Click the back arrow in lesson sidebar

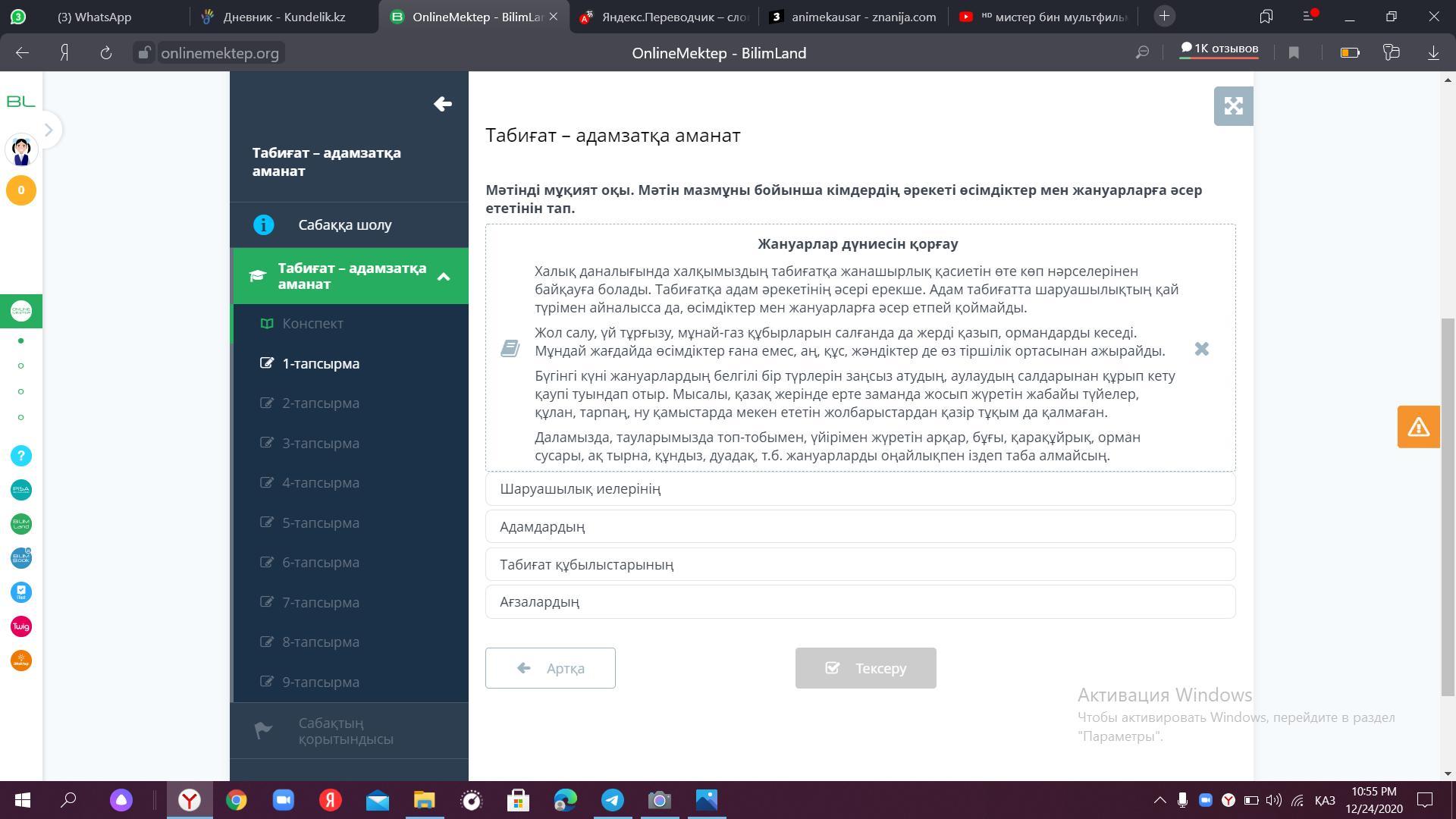pyautogui.click(x=443, y=104)
